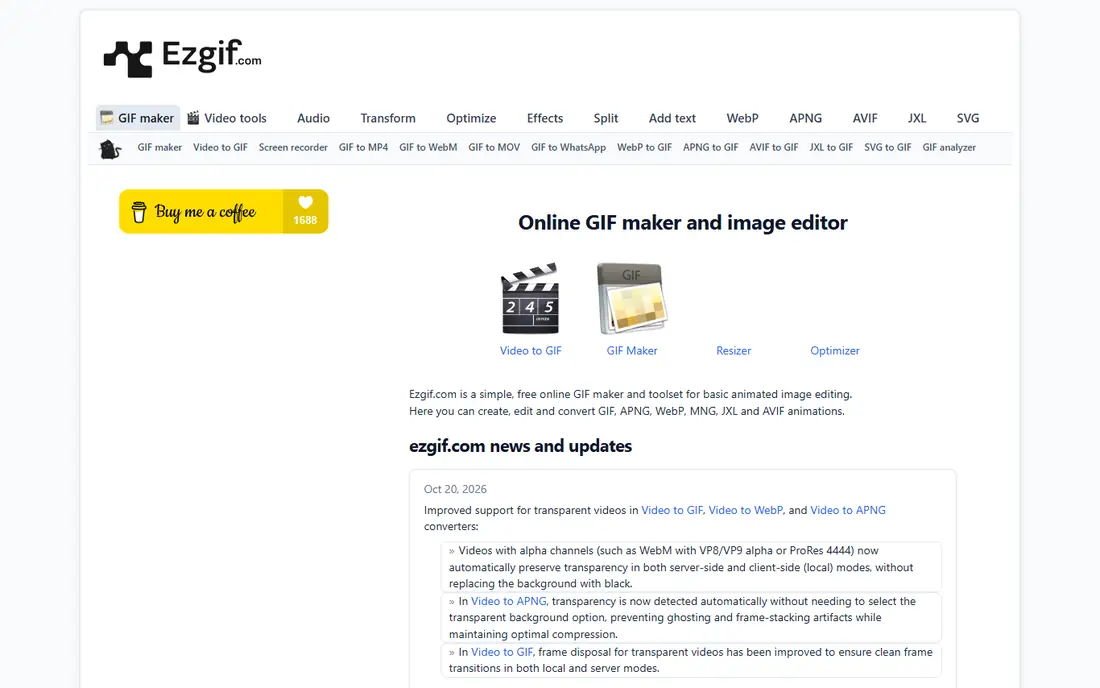1100x688 pixels.
Task: Select JXL to GIF in submenu
Action: 831,147
